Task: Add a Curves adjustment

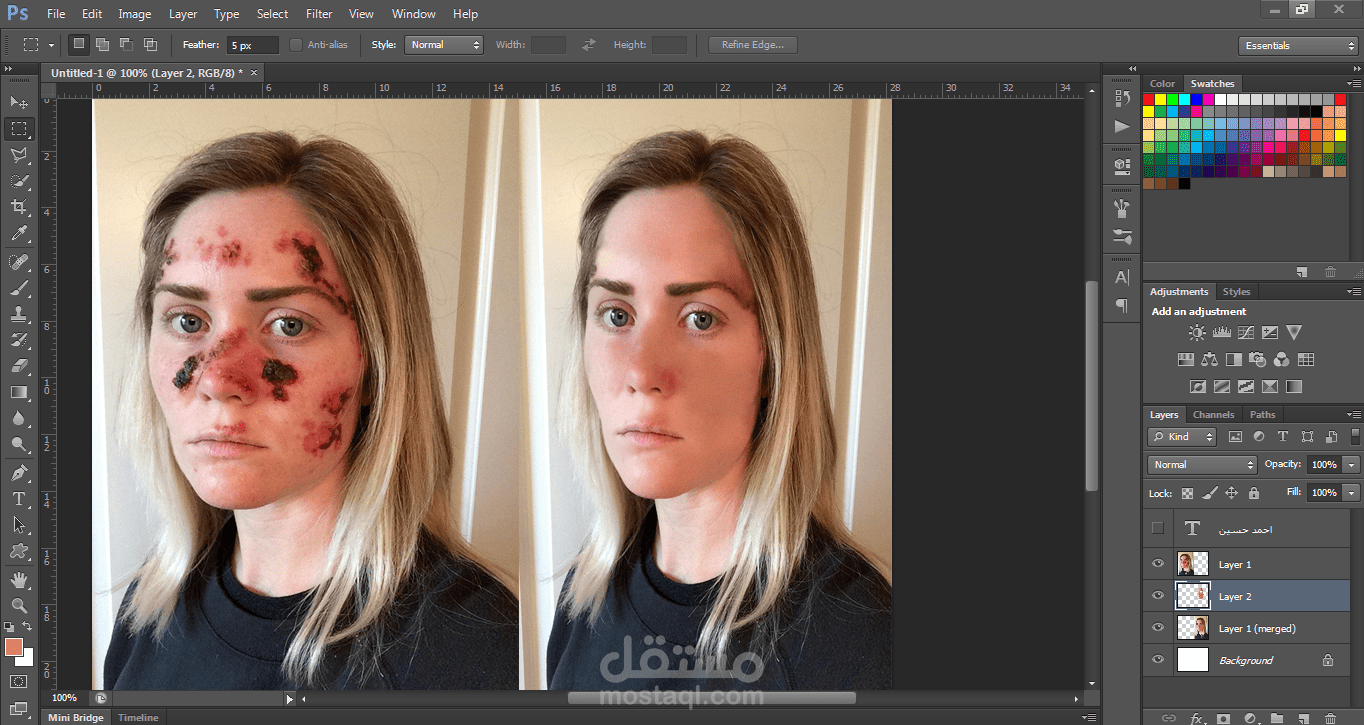Action: tap(1245, 332)
